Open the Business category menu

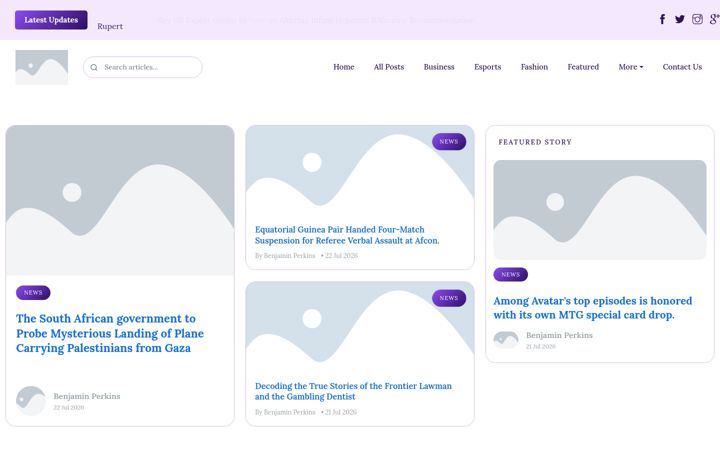[439, 67]
